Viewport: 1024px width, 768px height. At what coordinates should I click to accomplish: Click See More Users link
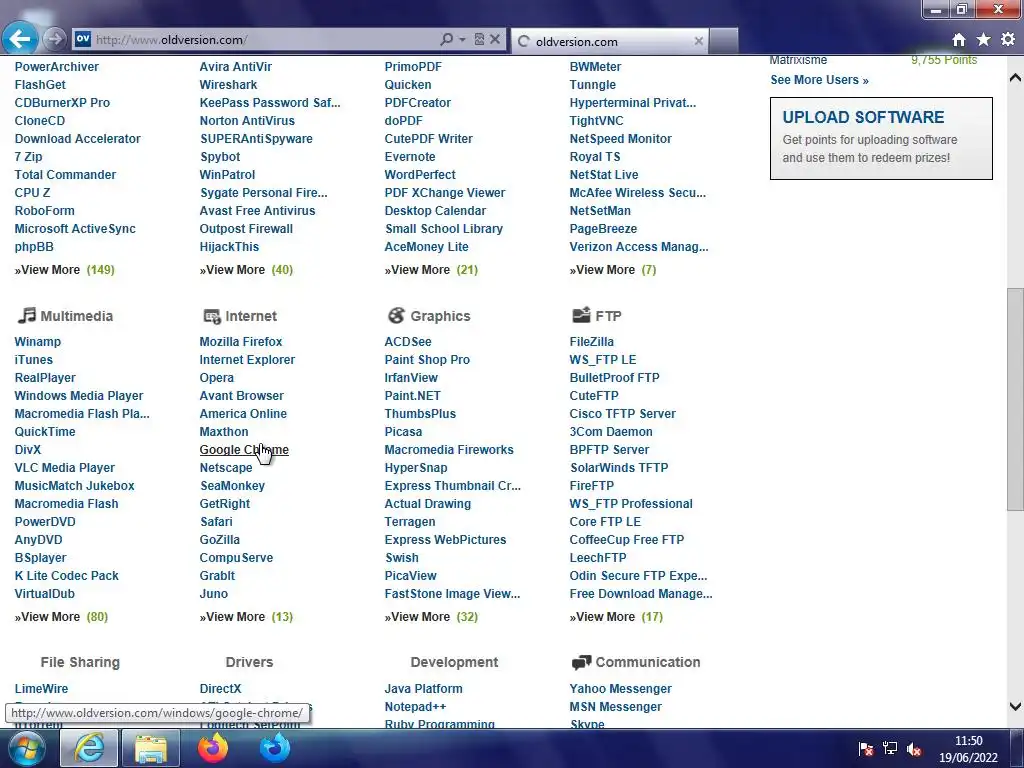pyautogui.click(x=819, y=80)
